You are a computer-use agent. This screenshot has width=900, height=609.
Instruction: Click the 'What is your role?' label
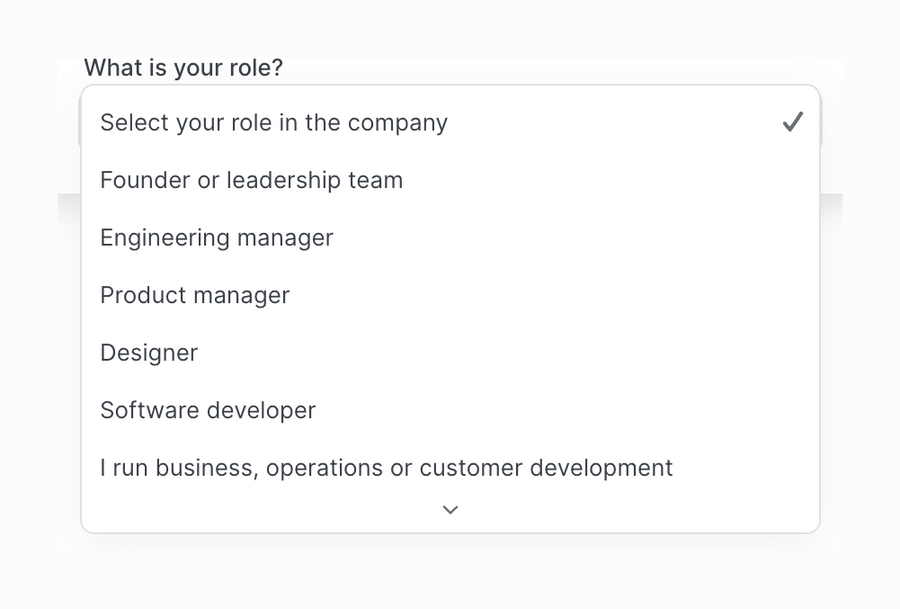183,68
